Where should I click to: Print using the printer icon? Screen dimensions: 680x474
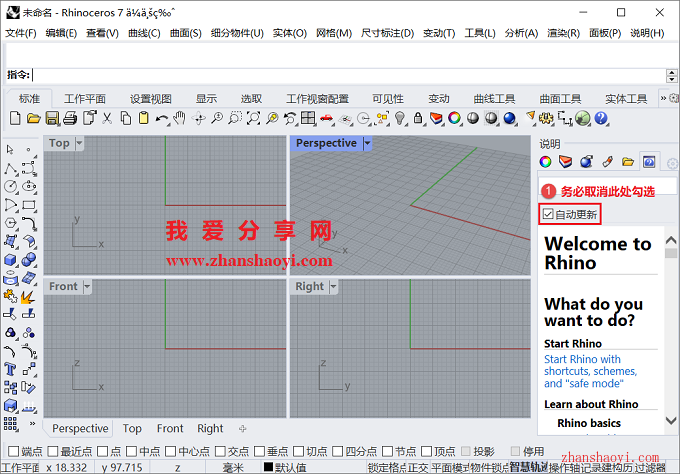tap(70, 118)
